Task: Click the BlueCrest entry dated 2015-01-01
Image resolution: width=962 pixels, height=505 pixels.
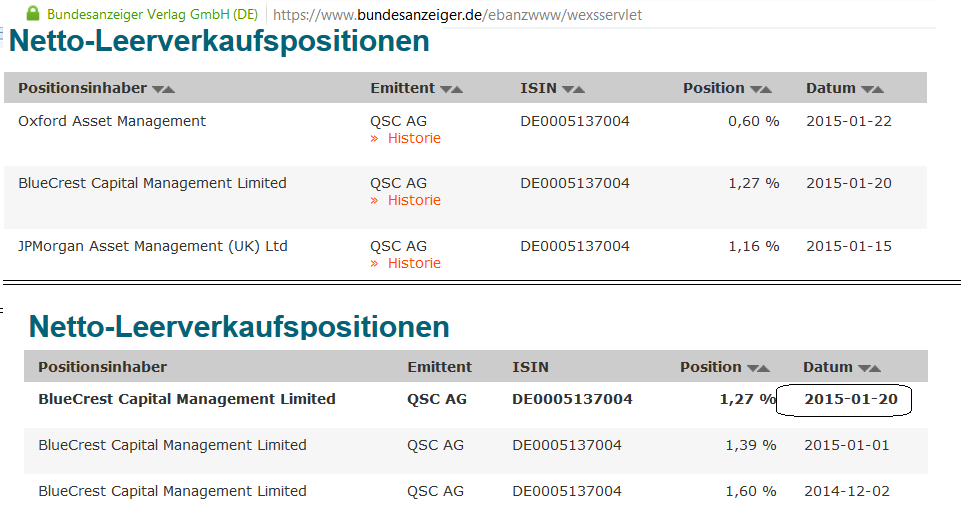Action: coord(172,445)
